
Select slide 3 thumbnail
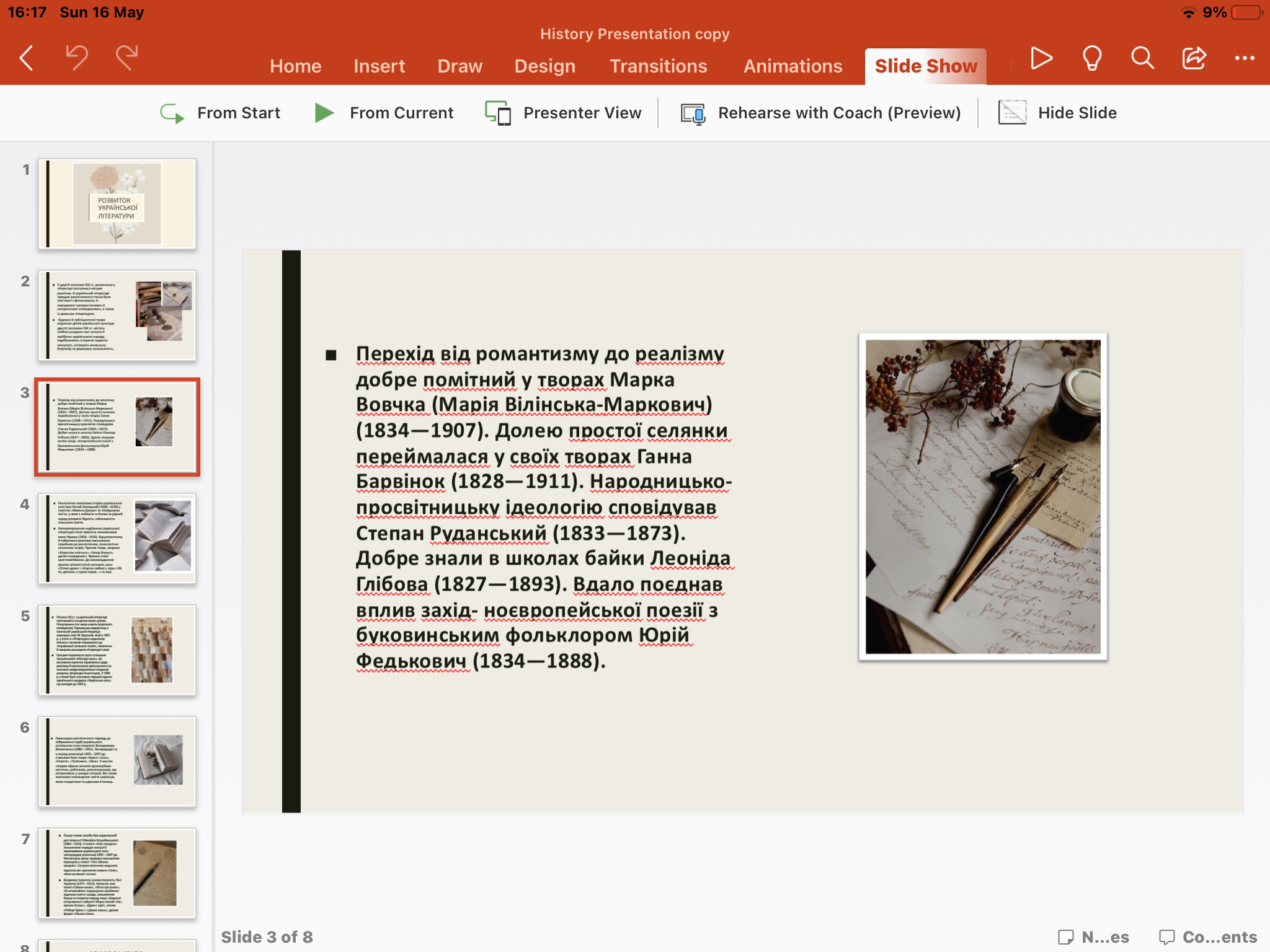[x=117, y=427]
